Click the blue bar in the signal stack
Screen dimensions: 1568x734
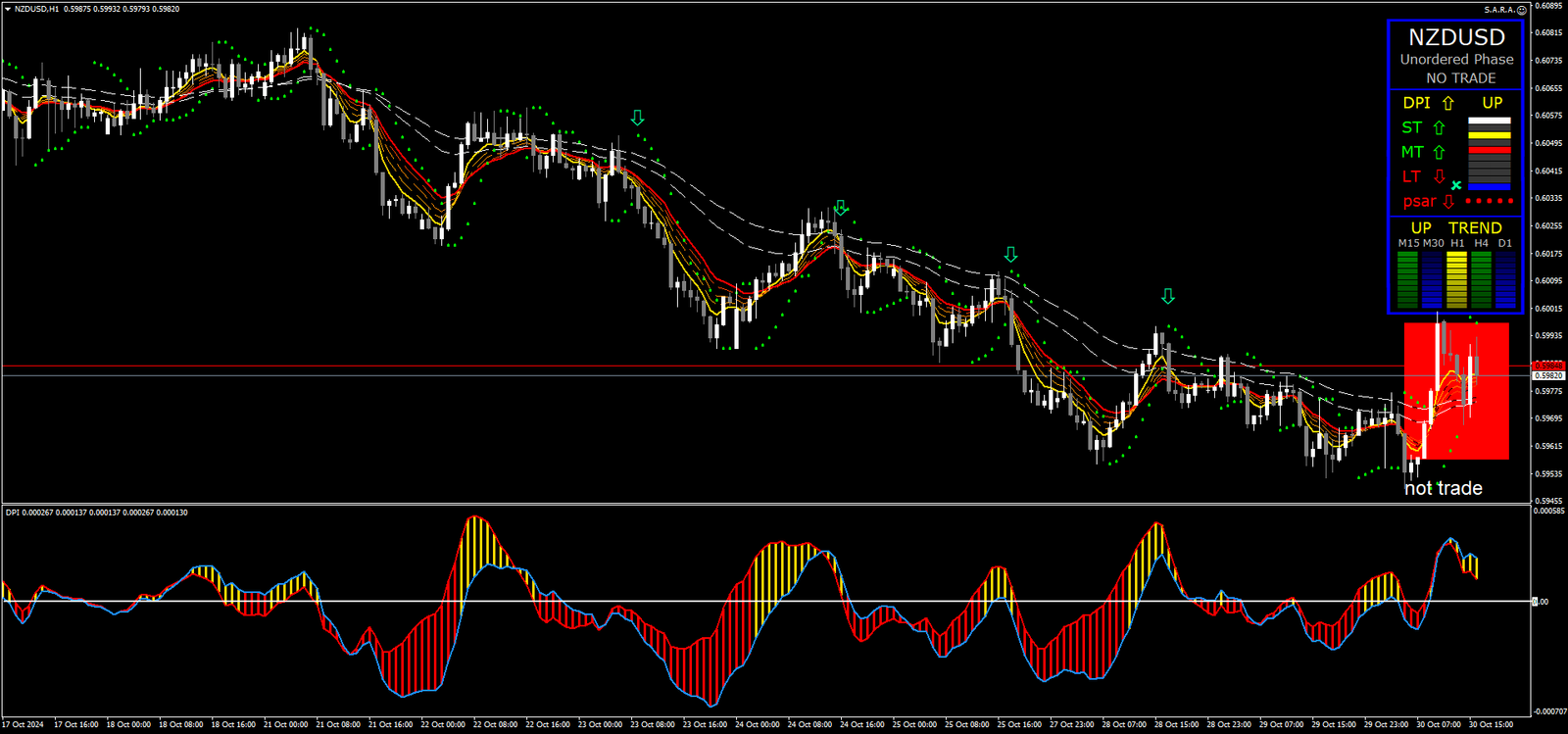click(1489, 186)
